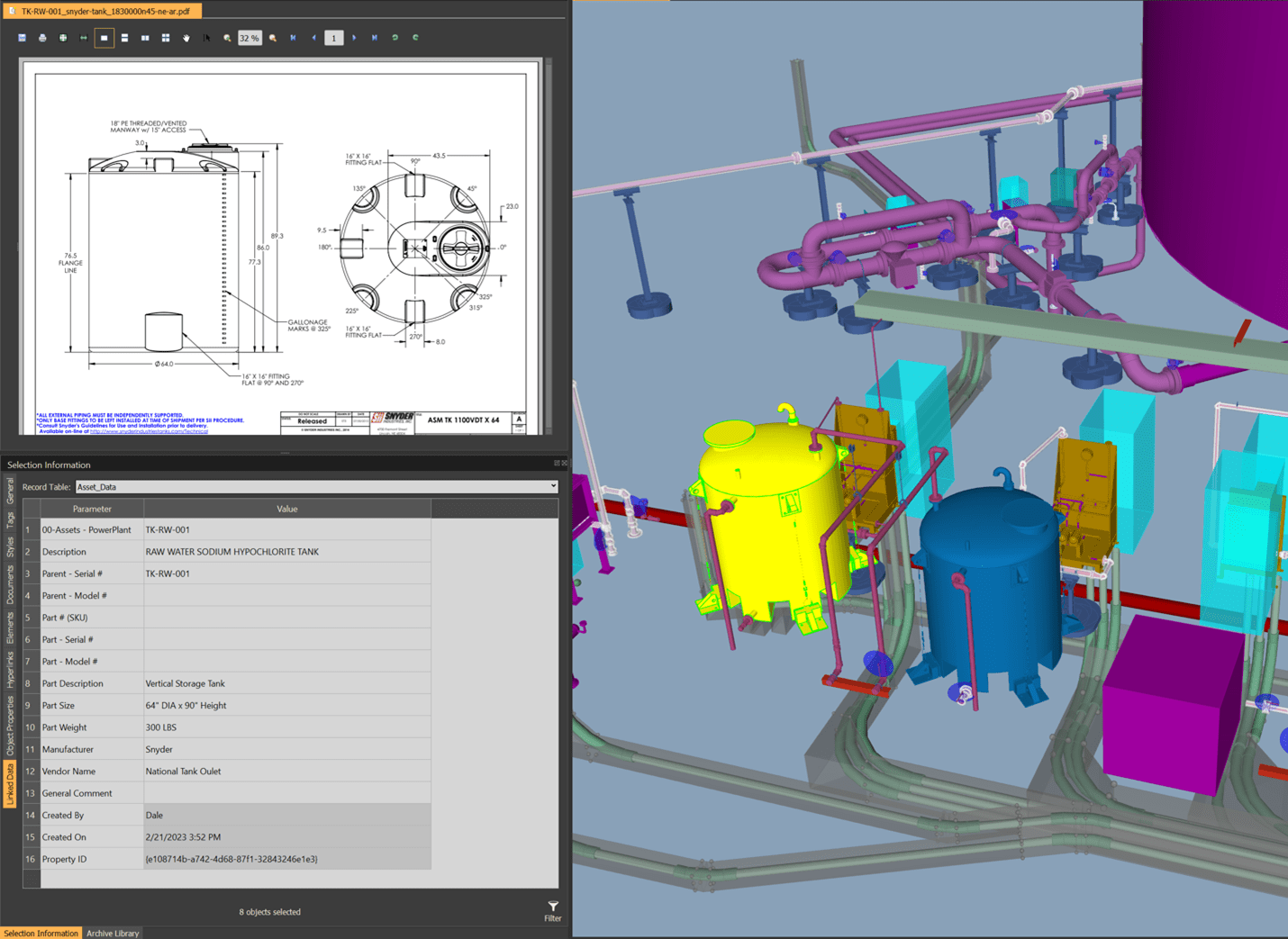Activate the arrow select tool in the PDF viewer
The width and height of the screenshot is (1288, 939).
tap(206, 38)
